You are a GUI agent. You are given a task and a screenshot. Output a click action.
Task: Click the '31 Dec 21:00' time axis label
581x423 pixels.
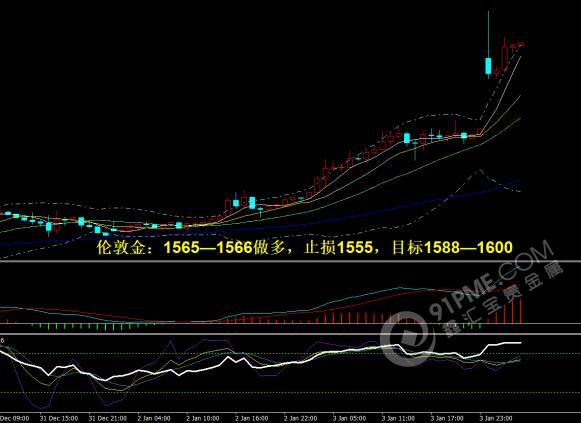(108, 418)
